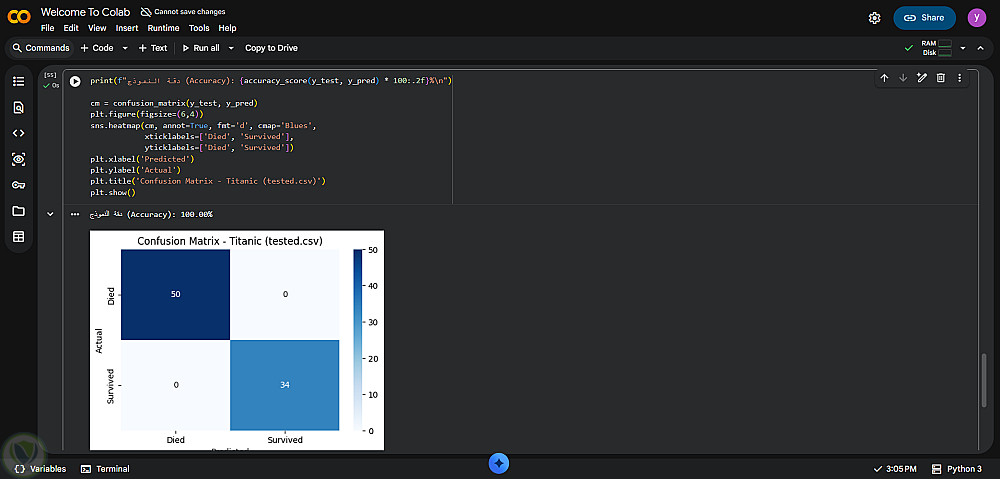Open Find and replace in the sidebar
This screenshot has width=1000, height=479.
click(18, 108)
